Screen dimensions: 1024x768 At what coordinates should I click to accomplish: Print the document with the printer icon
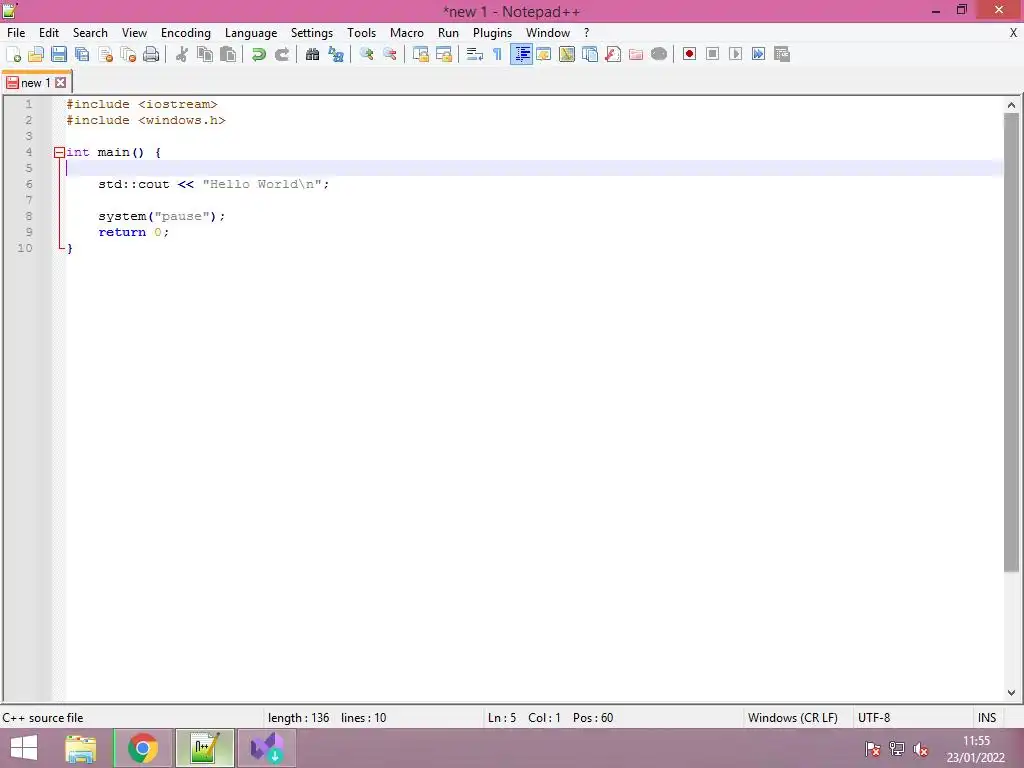point(151,54)
